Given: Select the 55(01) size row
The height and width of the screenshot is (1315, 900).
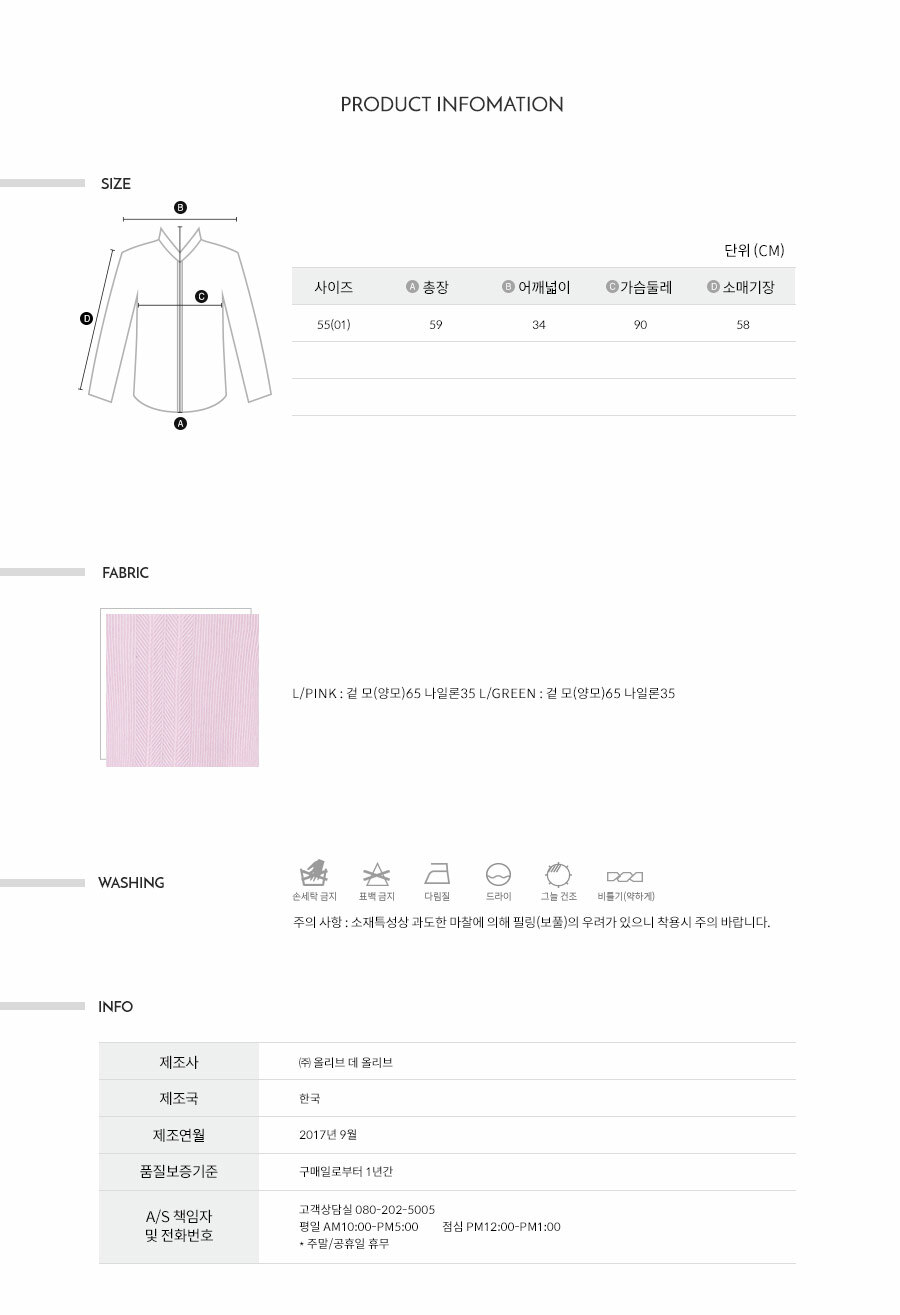Looking at the screenshot, I should pyautogui.click(x=543, y=324).
